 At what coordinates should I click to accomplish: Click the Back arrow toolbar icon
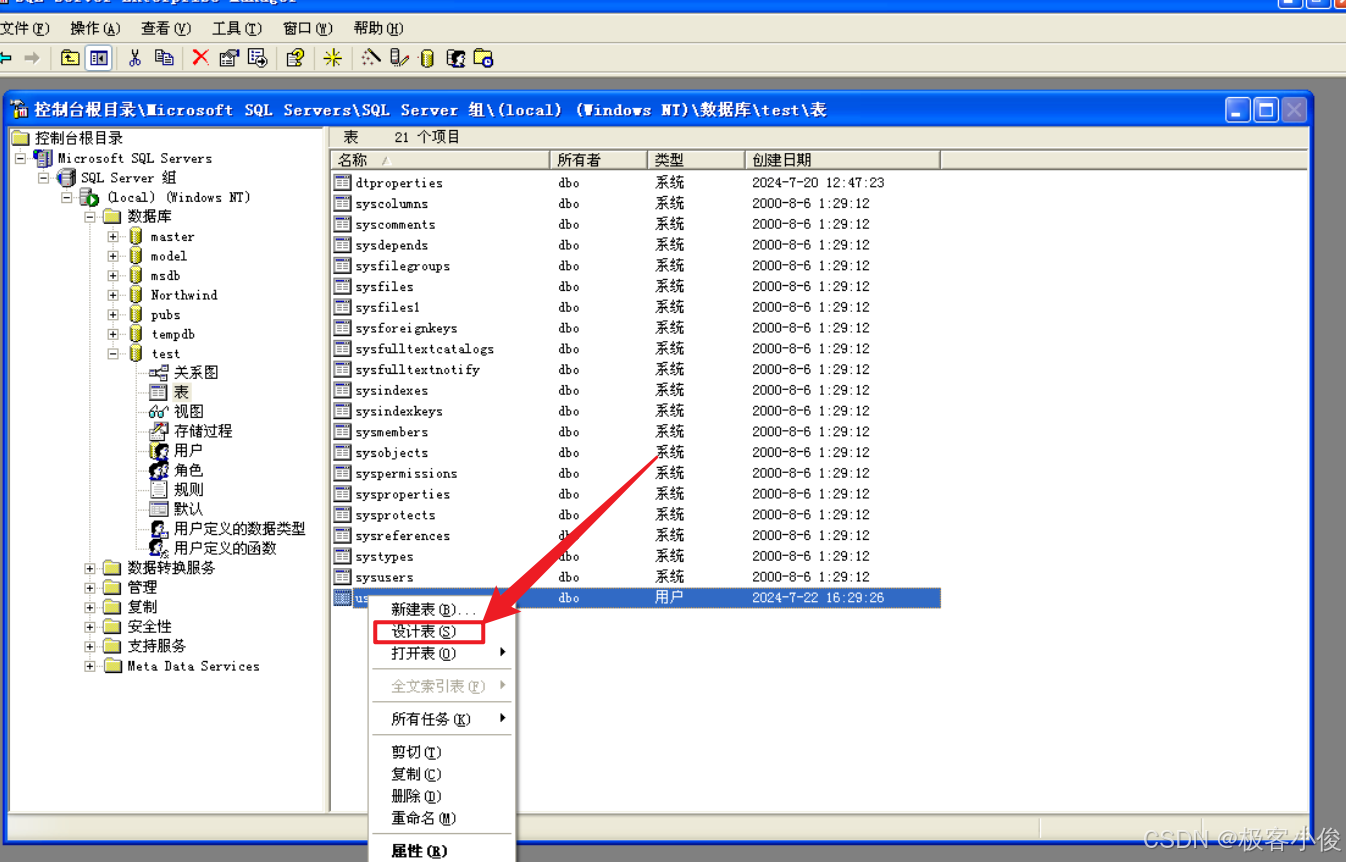coord(5,58)
